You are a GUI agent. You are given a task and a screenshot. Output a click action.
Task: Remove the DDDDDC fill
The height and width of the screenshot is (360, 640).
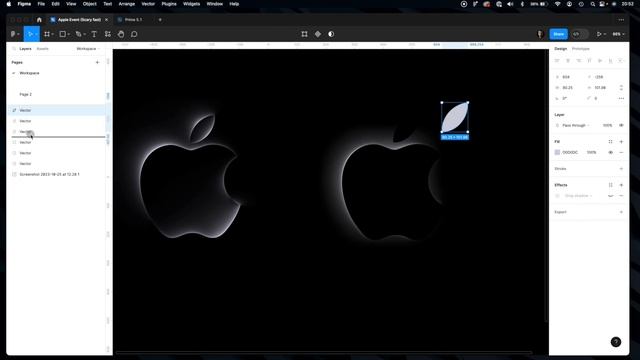[621, 153]
